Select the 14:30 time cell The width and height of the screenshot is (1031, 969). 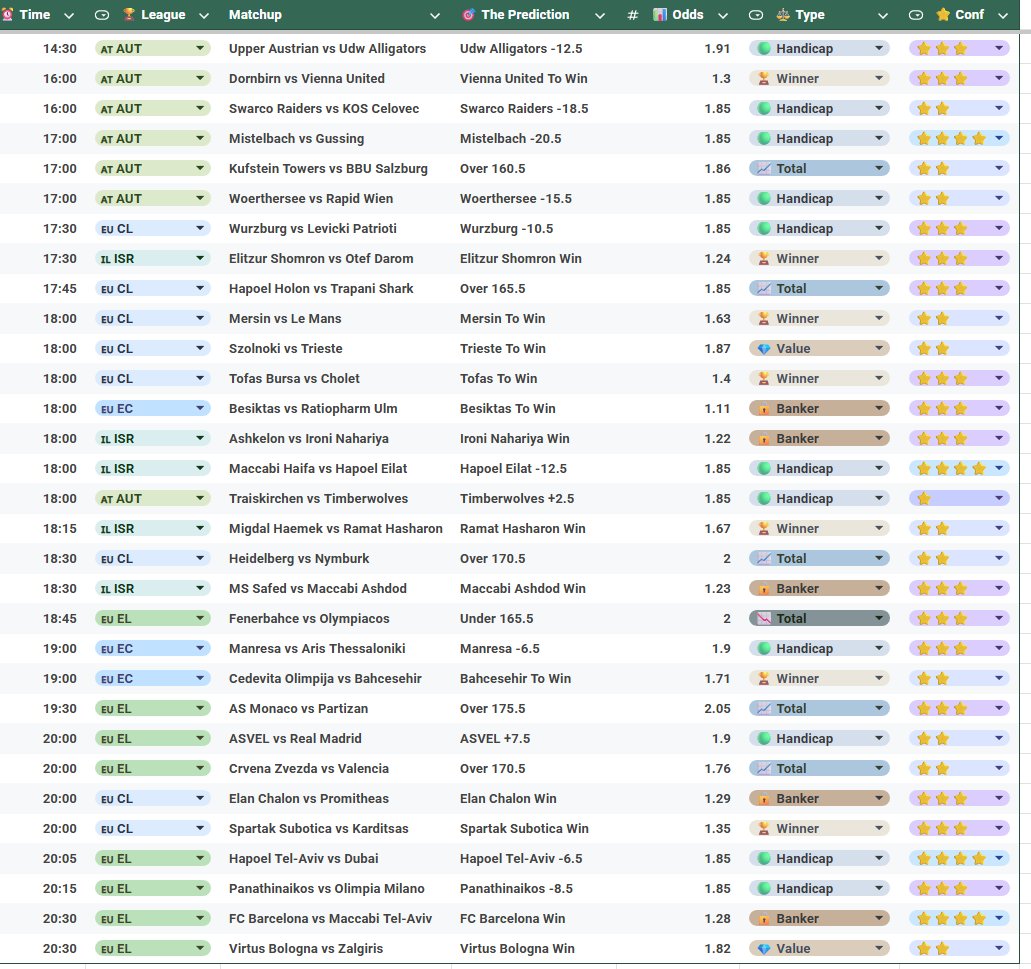[x=43, y=49]
